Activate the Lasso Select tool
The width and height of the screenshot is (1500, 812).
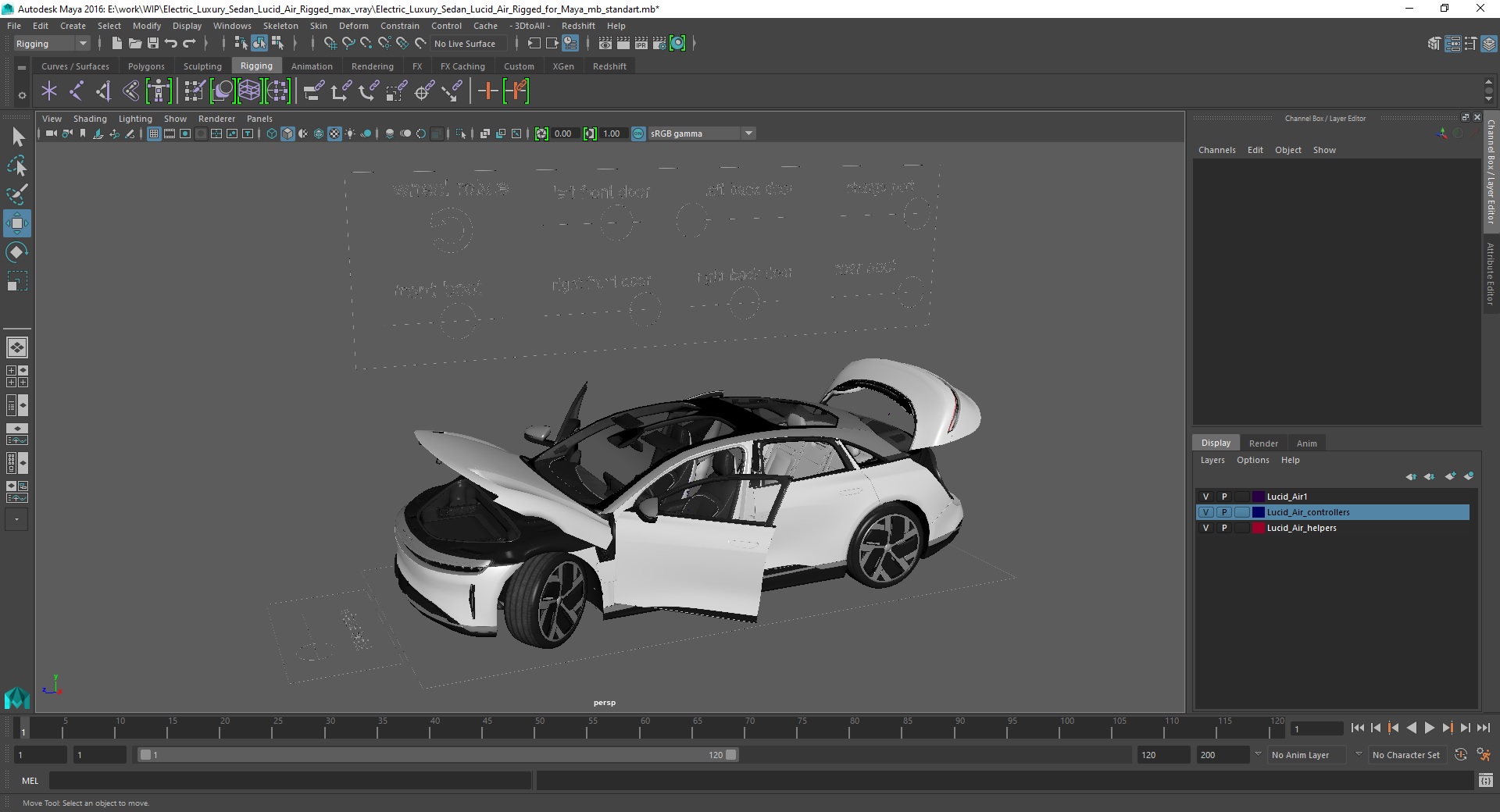pos(17,166)
